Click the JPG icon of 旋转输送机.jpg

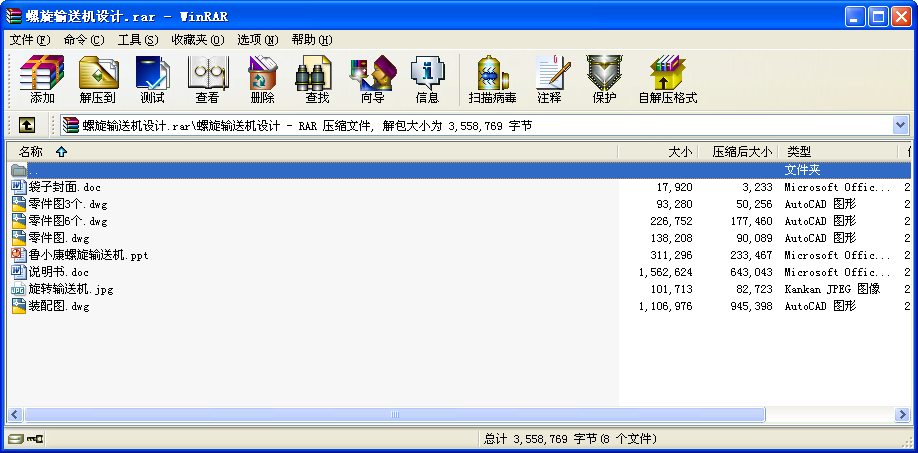coord(19,289)
